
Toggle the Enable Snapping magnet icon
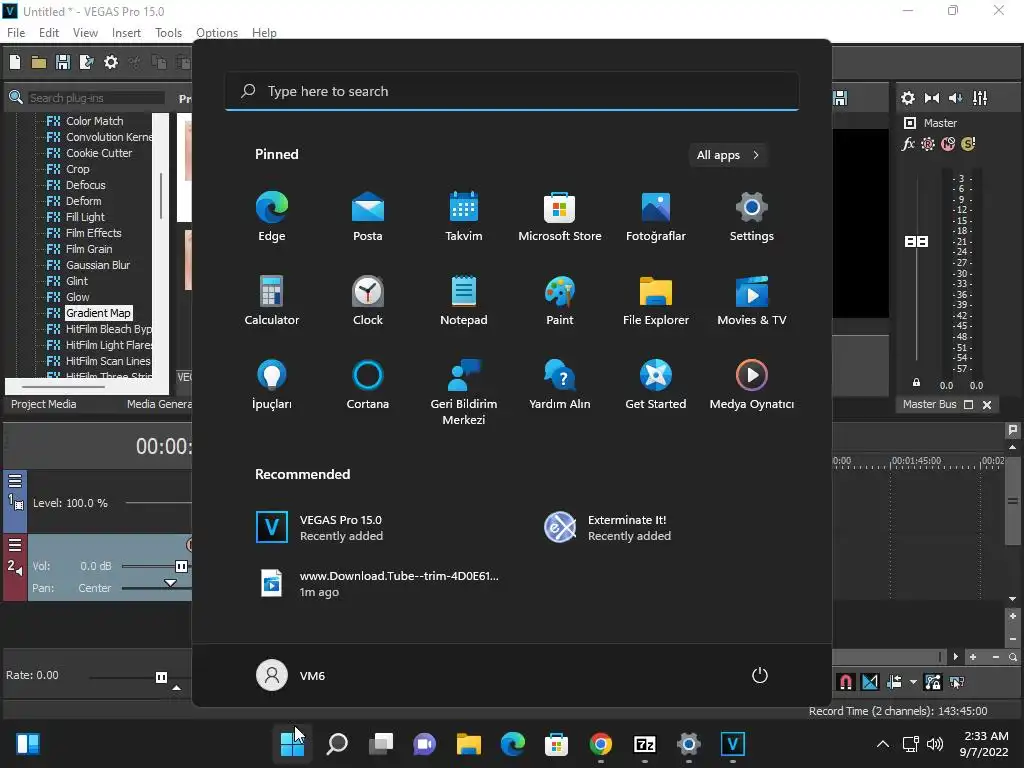pyautogui.click(x=846, y=682)
